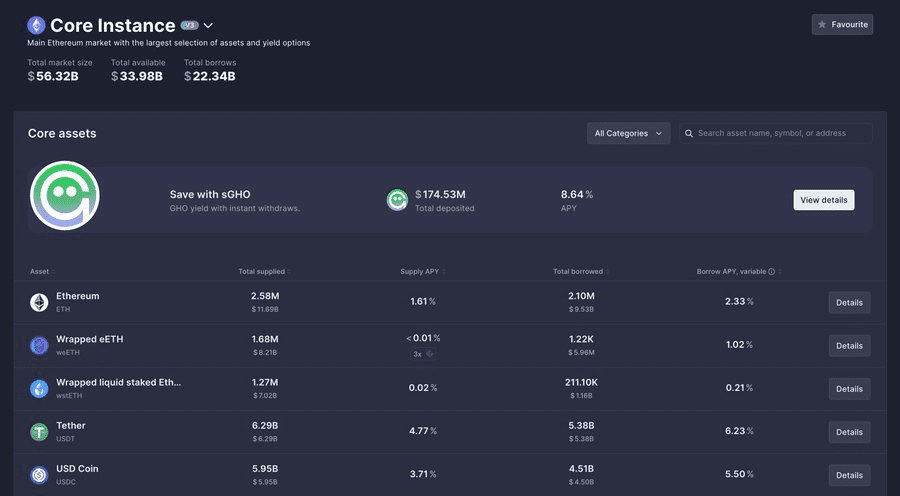Click the USD Coin USDC icon

tap(39, 474)
